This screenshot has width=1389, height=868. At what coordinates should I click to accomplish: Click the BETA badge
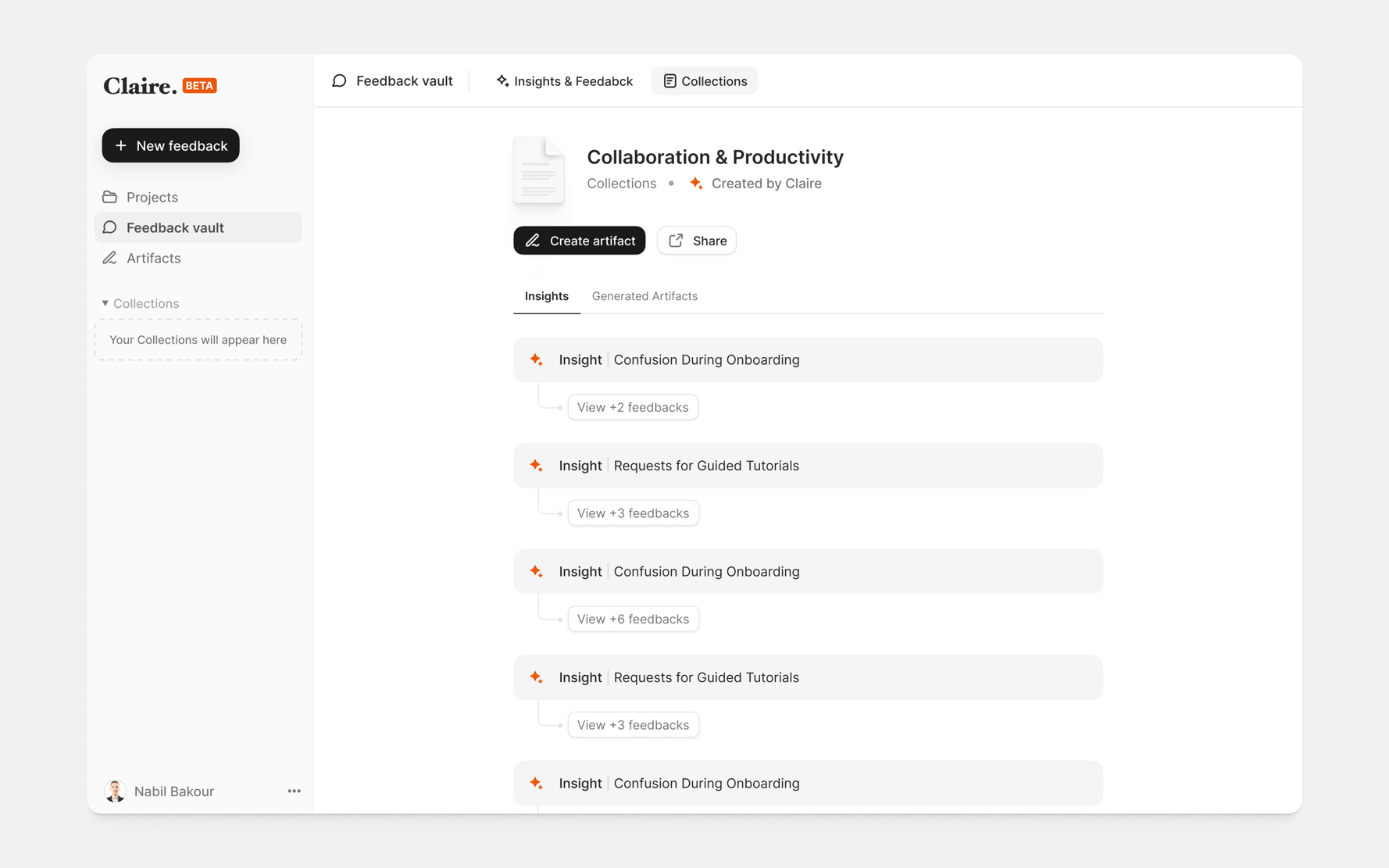[x=200, y=86]
